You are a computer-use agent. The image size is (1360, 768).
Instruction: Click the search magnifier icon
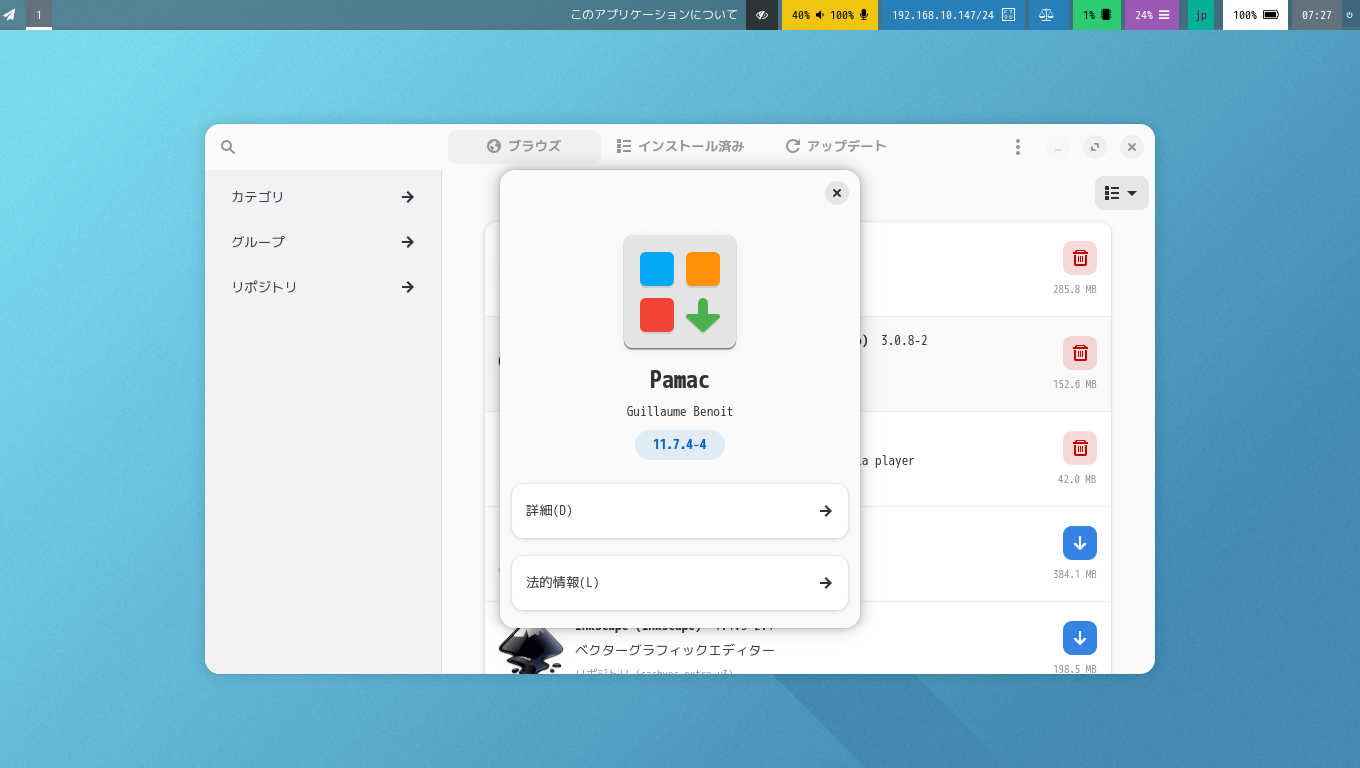tap(228, 147)
